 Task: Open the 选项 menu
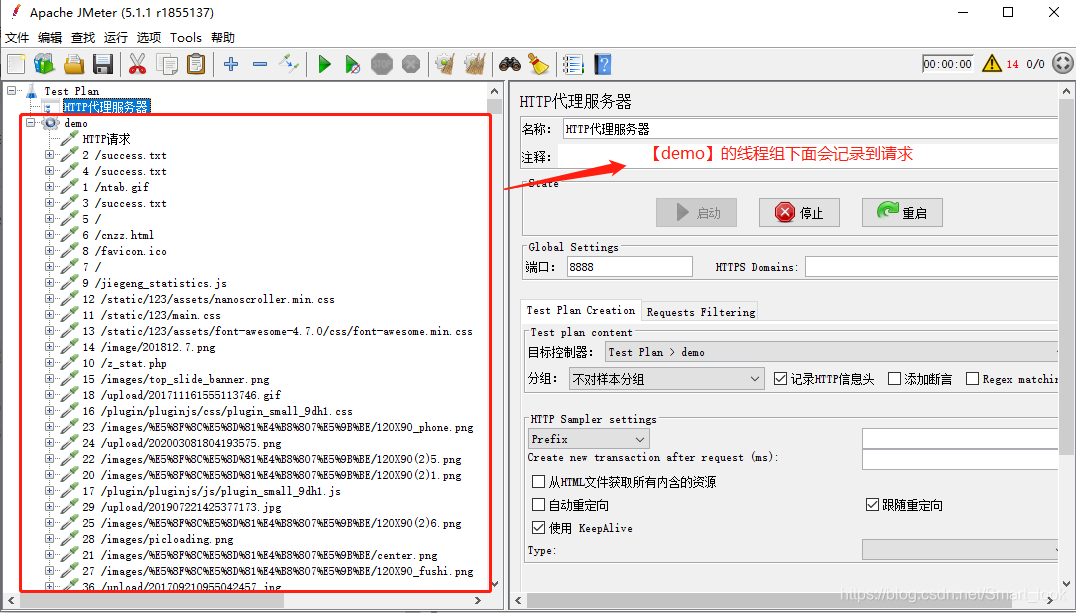tap(149, 38)
